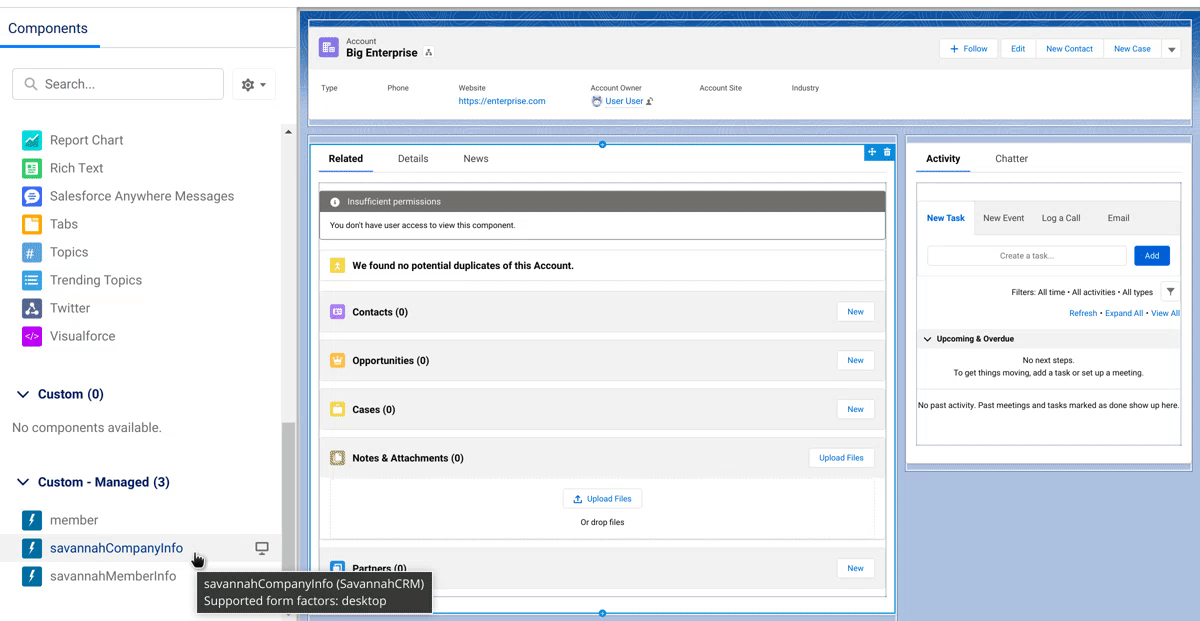
Task: Click New in the Partners list
Action: pos(856,568)
